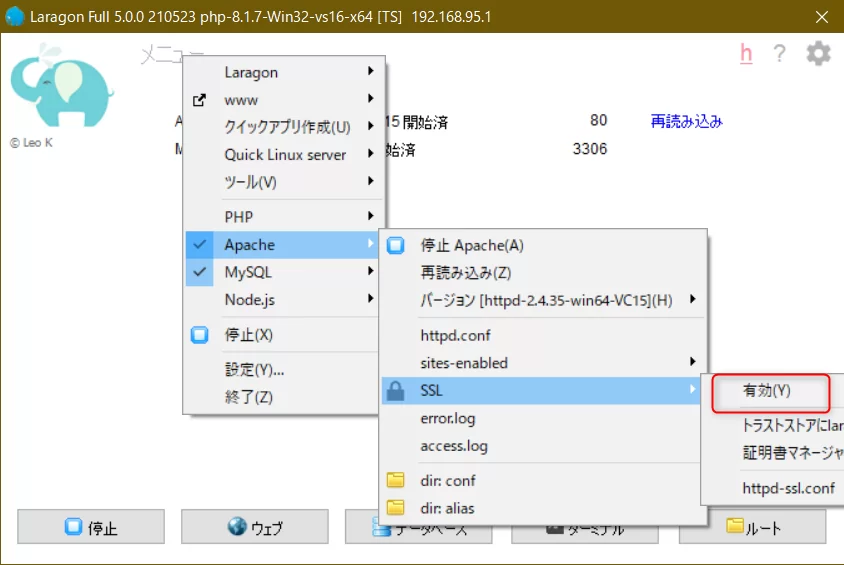Expand the sites-enabled submenu arrow
The image size is (844, 565).
point(693,362)
